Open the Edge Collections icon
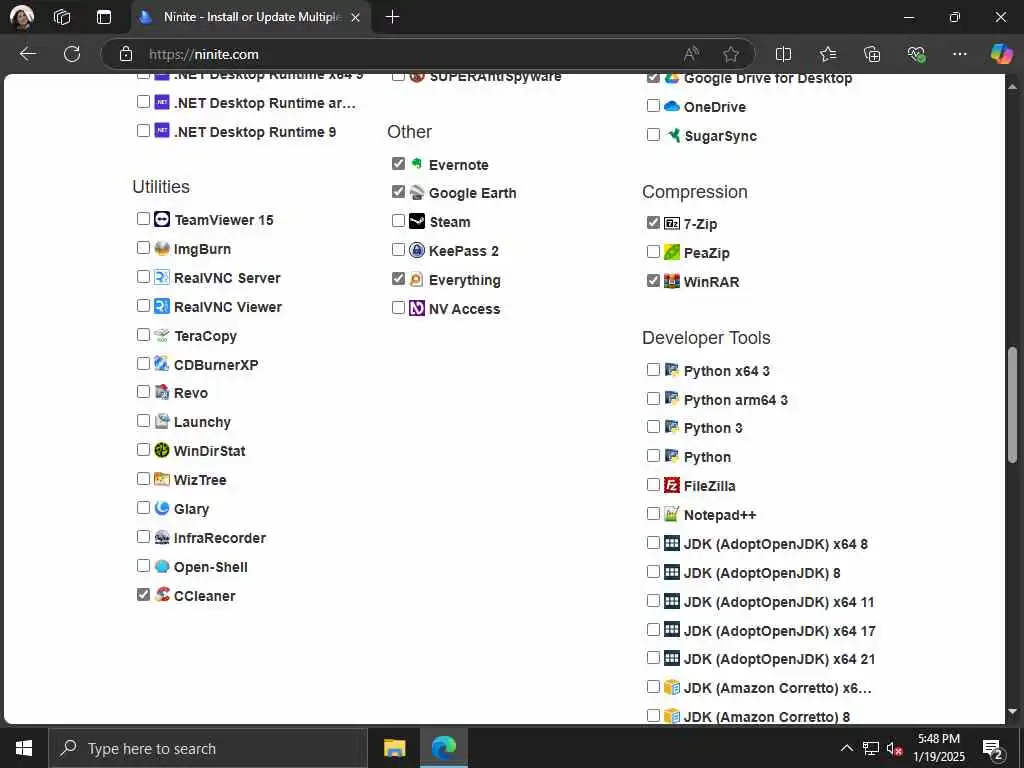Screen dimensions: 1024x768 [x=872, y=54]
